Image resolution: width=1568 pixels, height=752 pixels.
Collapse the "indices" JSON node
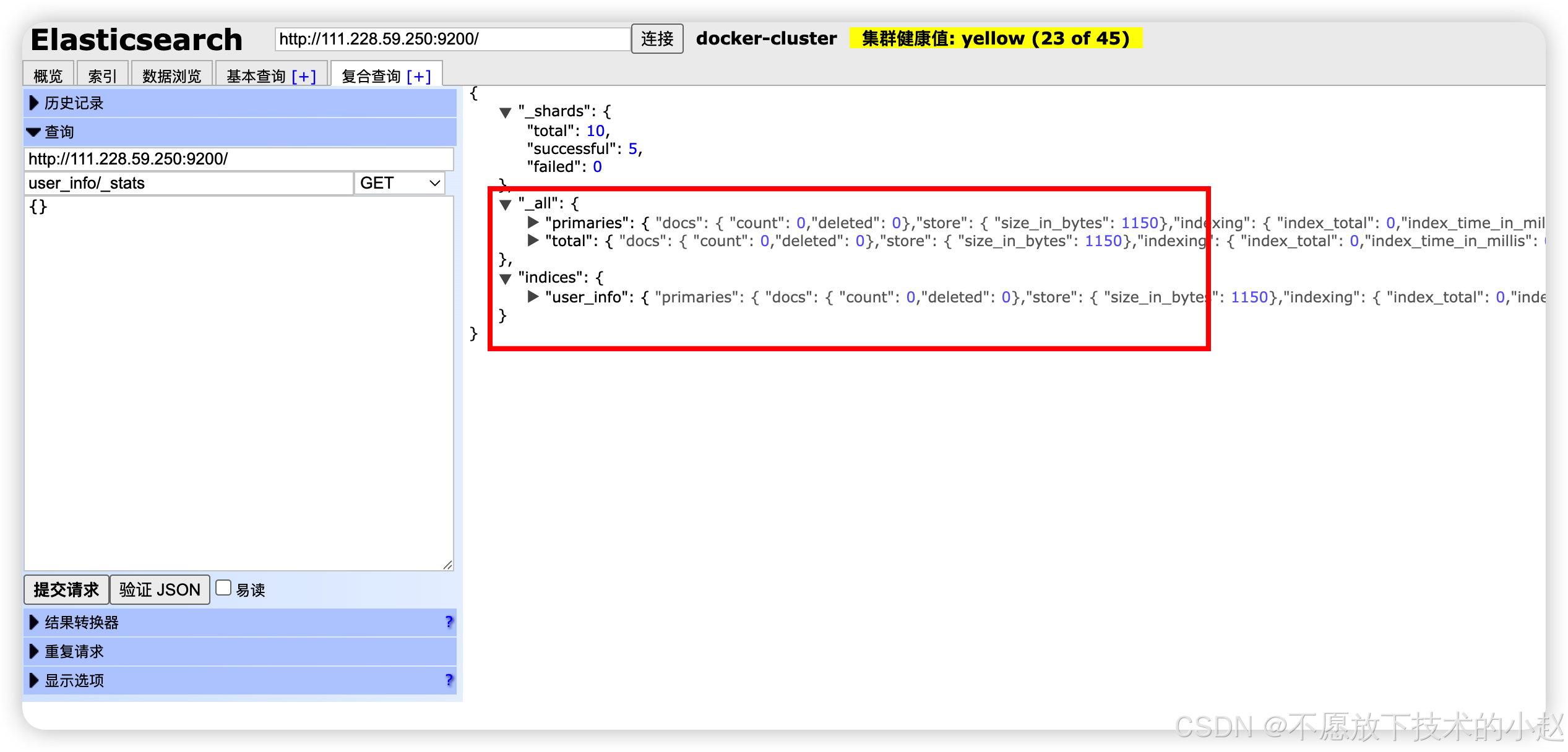pos(506,278)
